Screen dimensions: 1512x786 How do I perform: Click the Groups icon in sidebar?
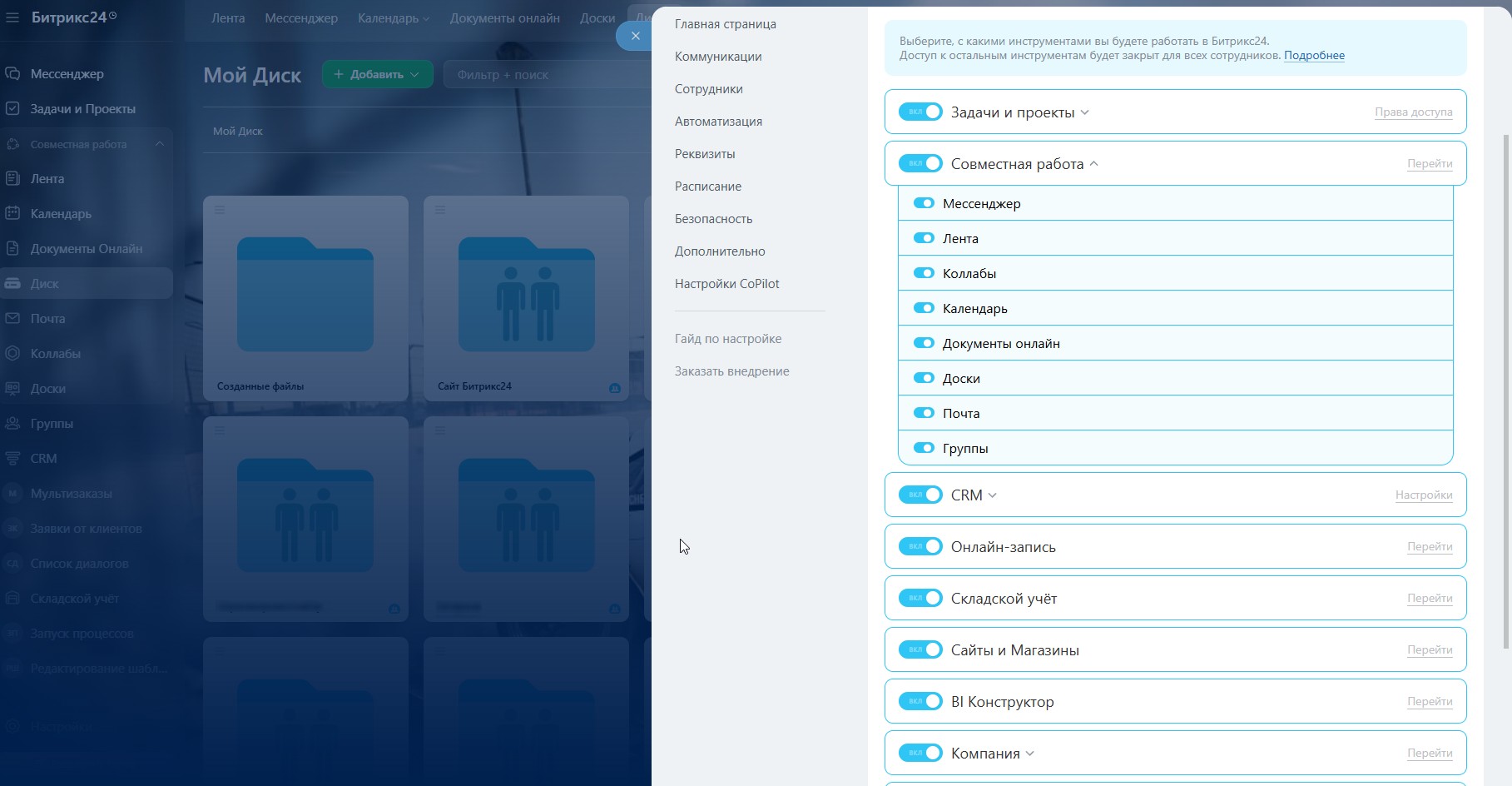(x=12, y=423)
